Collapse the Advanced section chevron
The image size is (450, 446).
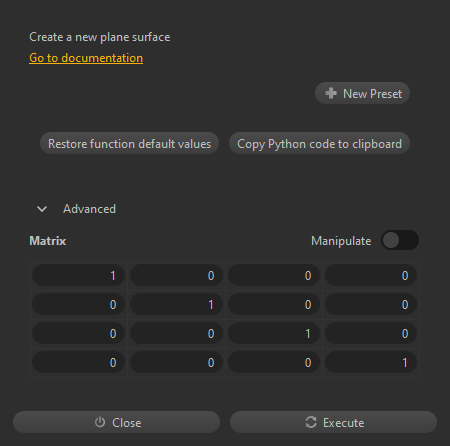pos(42,209)
